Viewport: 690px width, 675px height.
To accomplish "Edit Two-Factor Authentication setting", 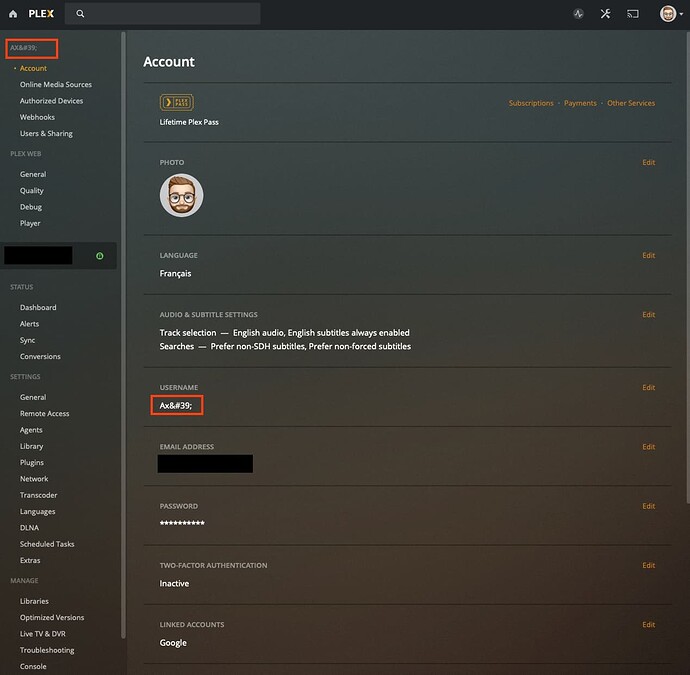I will coord(648,565).
